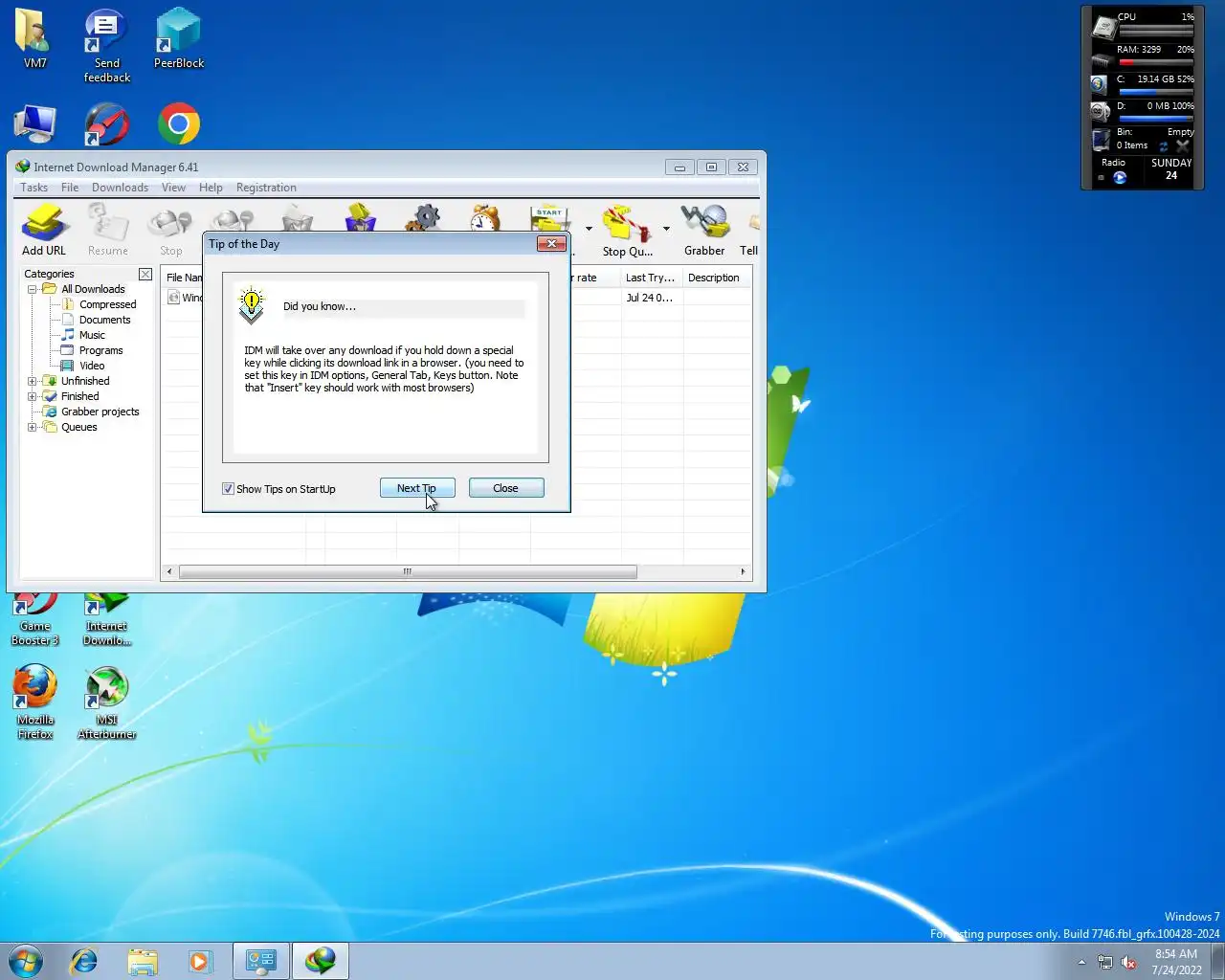Open Windows Explorer from the taskbar

point(143,961)
